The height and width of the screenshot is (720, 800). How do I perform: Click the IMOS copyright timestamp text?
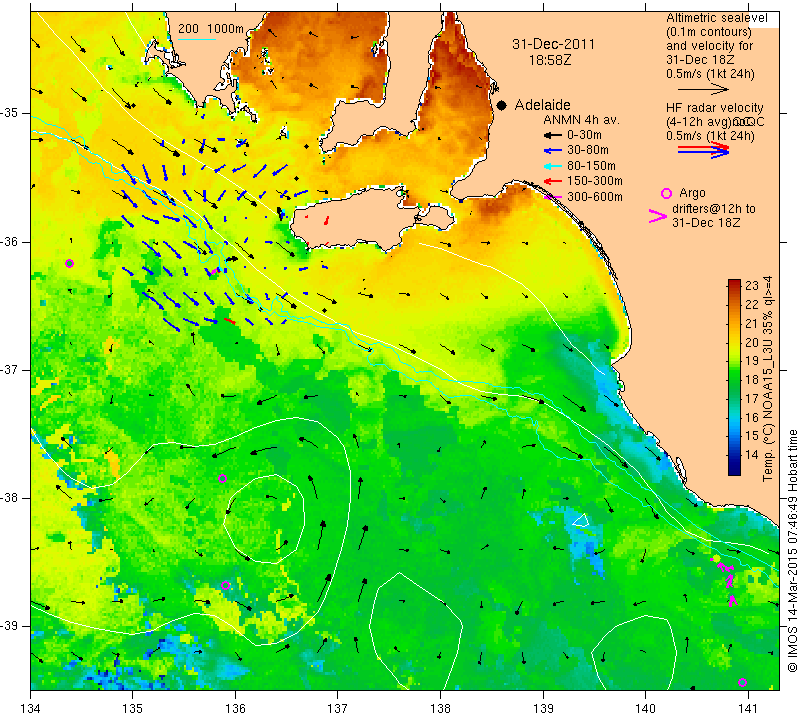pos(792,551)
